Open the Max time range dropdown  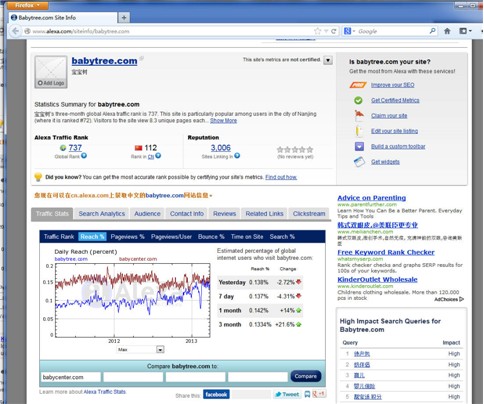(160, 349)
